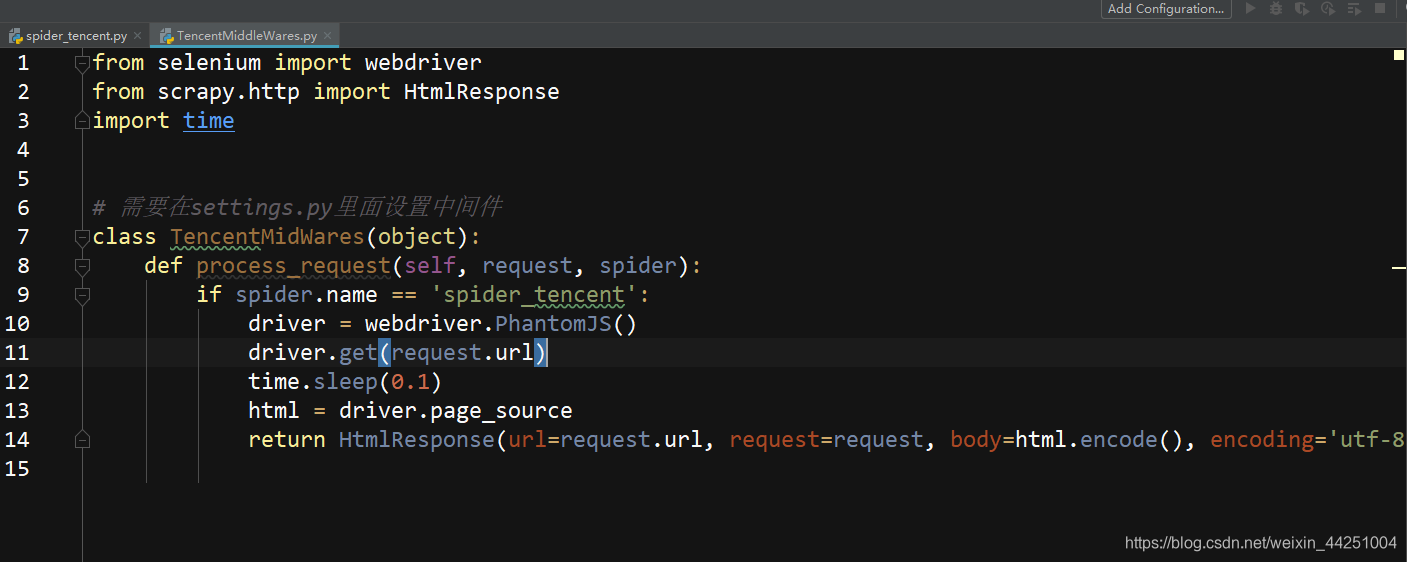Click the Stop square icon

pyautogui.click(x=1380, y=8)
